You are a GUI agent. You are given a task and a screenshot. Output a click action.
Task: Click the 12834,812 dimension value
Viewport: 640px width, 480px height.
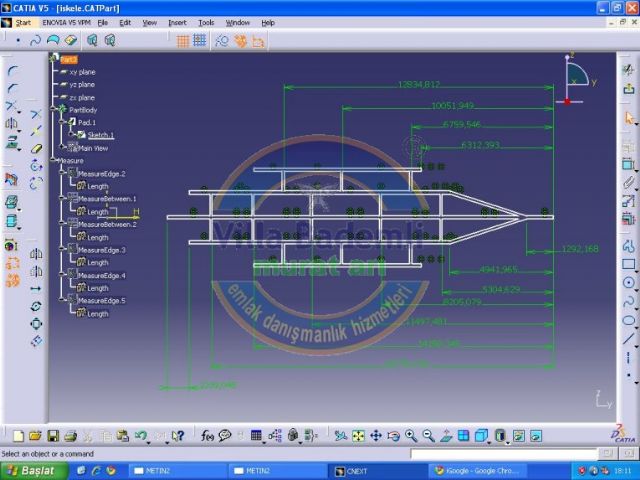click(x=418, y=84)
